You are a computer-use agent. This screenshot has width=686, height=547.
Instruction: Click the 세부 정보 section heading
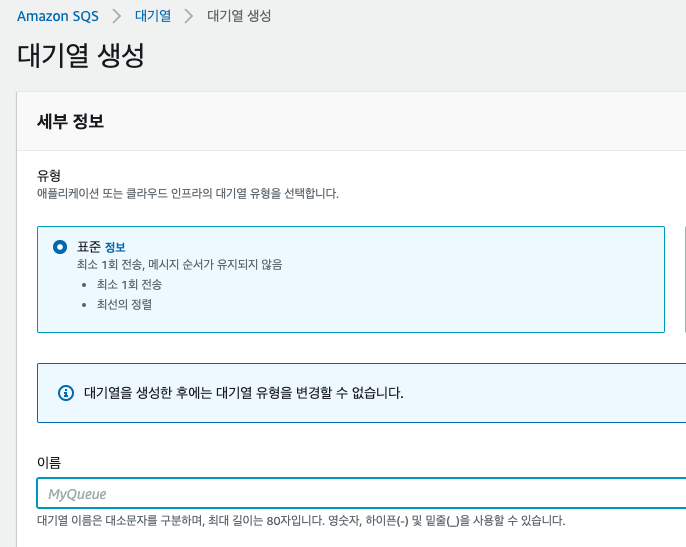70,121
